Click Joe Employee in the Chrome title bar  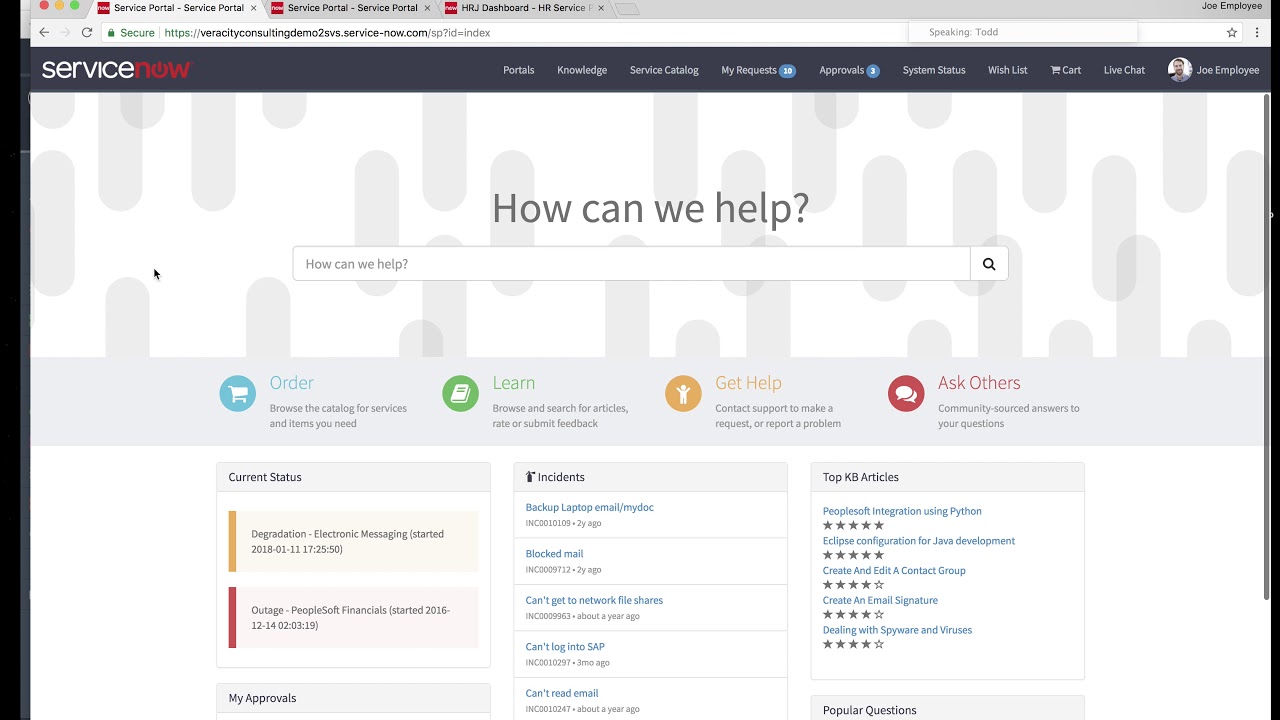[1231, 6]
